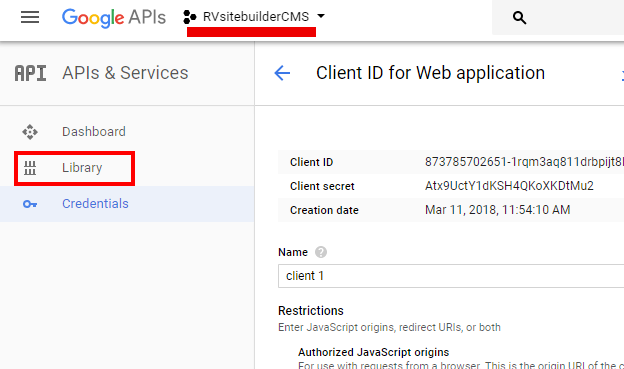Image resolution: width=624 pixels, height=369 pixels.
Task: Click the Name field containing client 1
Action: 451,276
